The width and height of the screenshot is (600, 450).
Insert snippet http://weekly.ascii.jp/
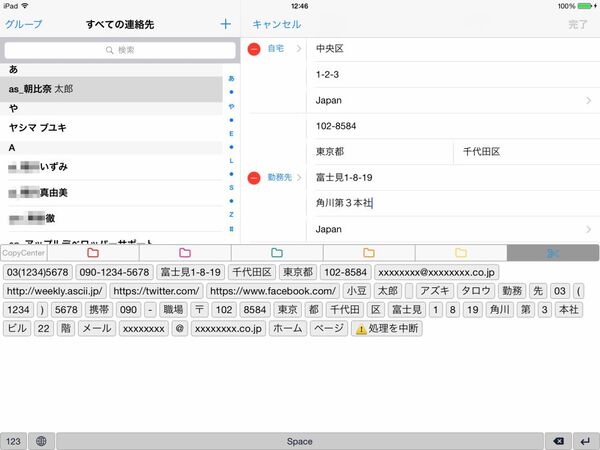54,291
